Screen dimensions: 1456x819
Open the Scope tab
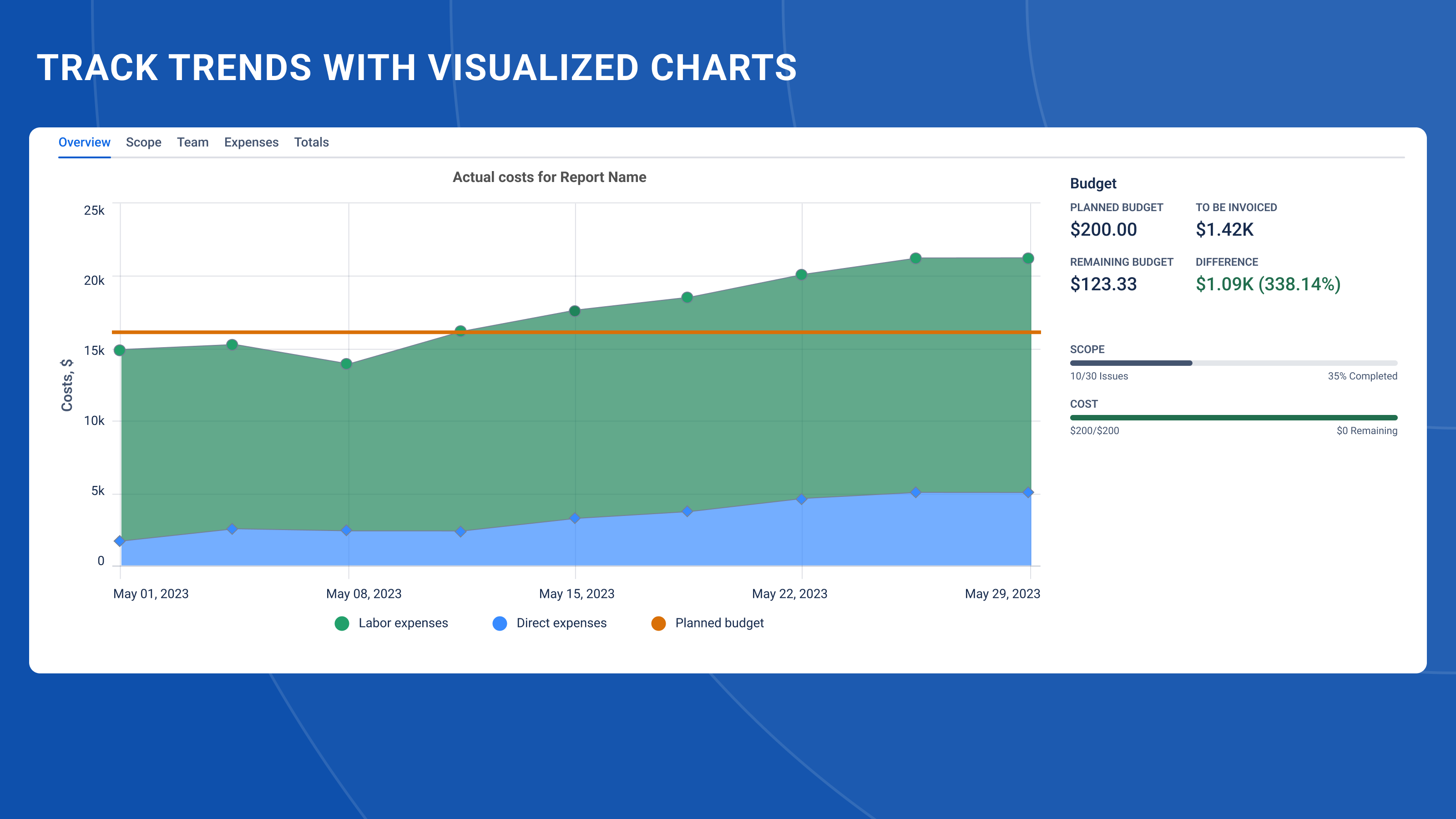(x=143, y=142)
